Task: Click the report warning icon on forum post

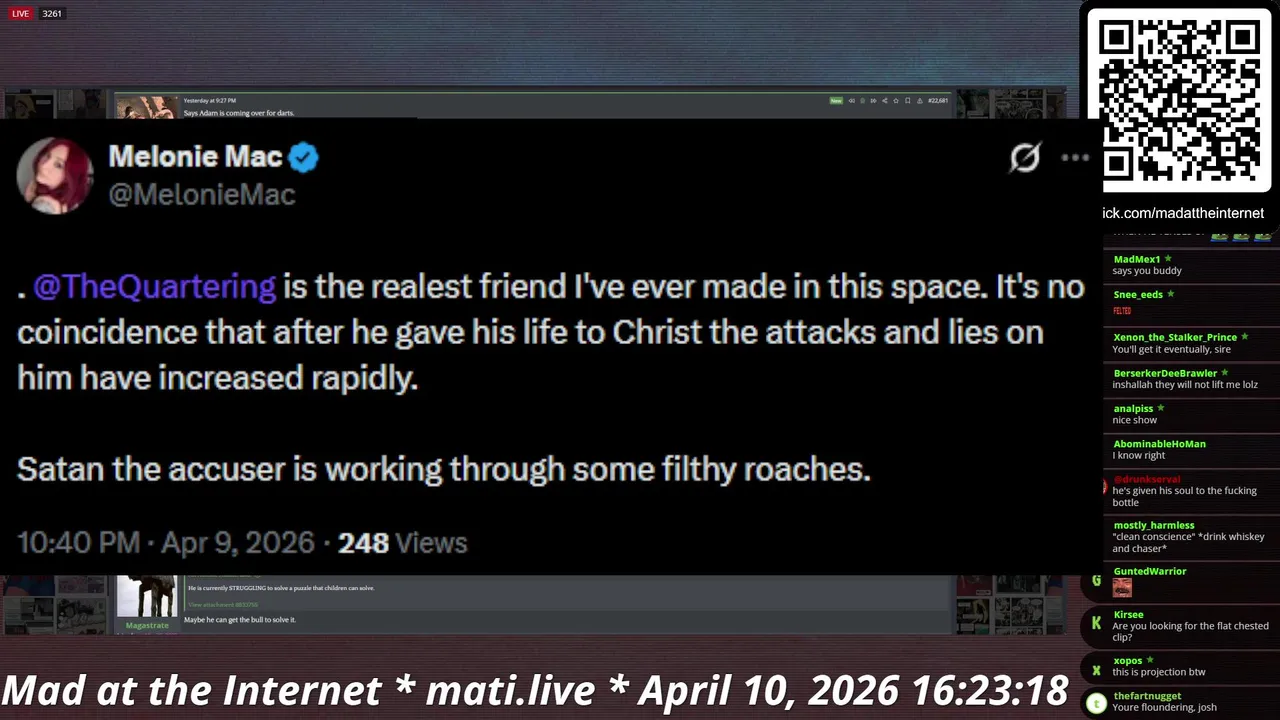Action: 919,101
